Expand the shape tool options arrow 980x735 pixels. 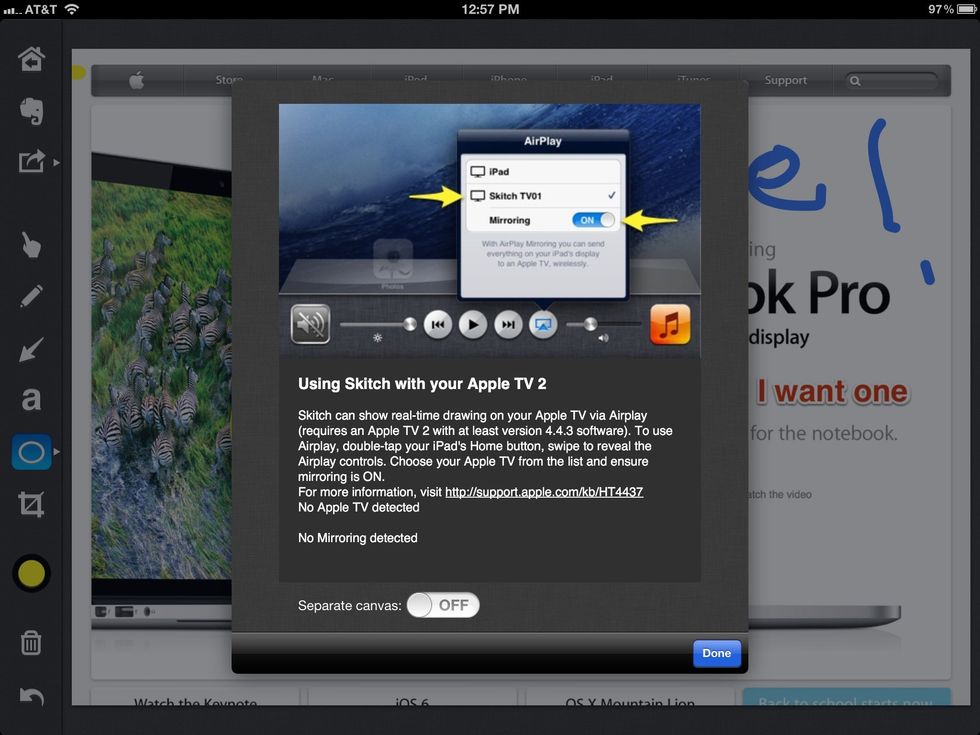click(57, 453)
